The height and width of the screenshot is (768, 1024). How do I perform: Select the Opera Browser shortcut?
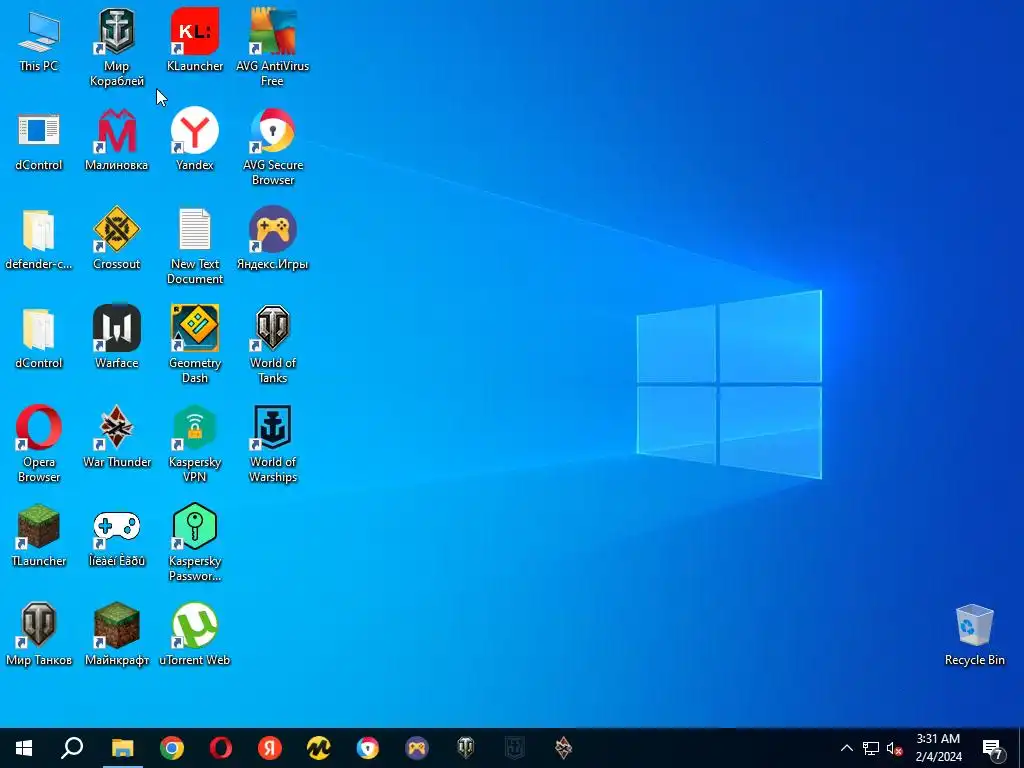pos(39,445)
